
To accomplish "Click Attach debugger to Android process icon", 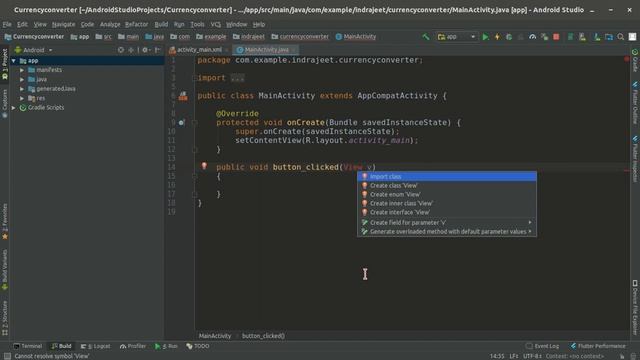I will click(x=544, y=37).
